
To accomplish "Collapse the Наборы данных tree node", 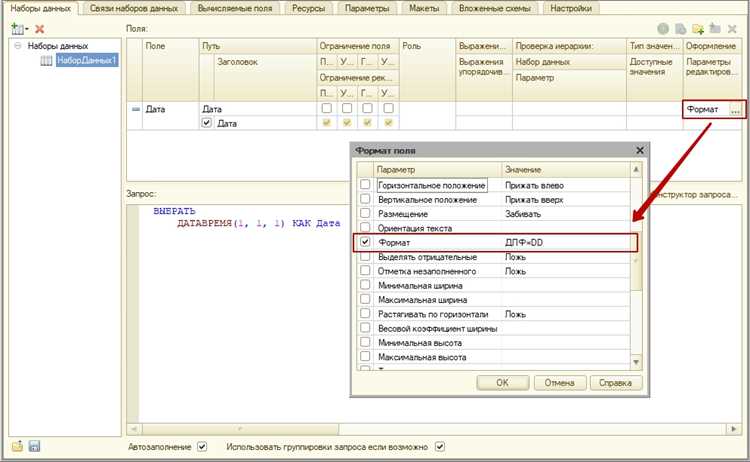I will click(18, 46).
